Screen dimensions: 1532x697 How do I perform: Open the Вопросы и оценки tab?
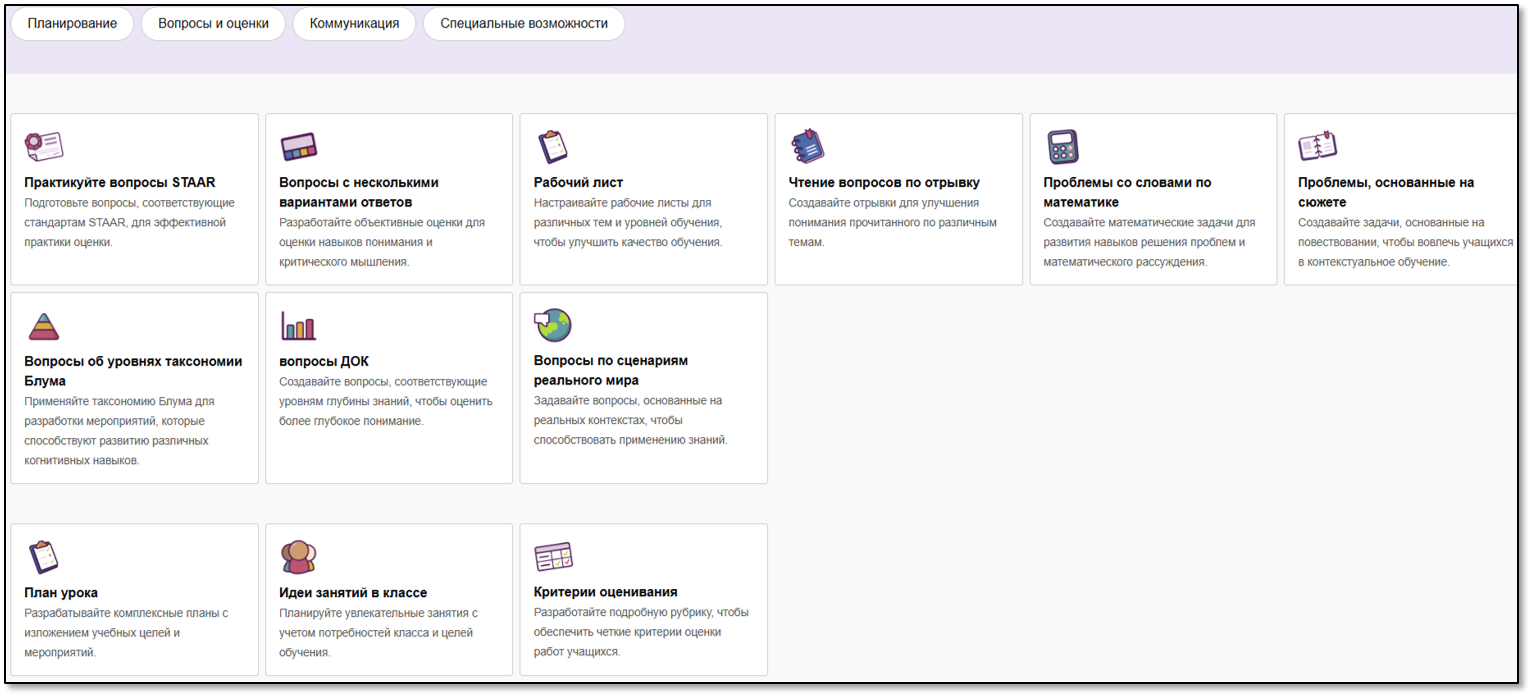pos(213,24)
